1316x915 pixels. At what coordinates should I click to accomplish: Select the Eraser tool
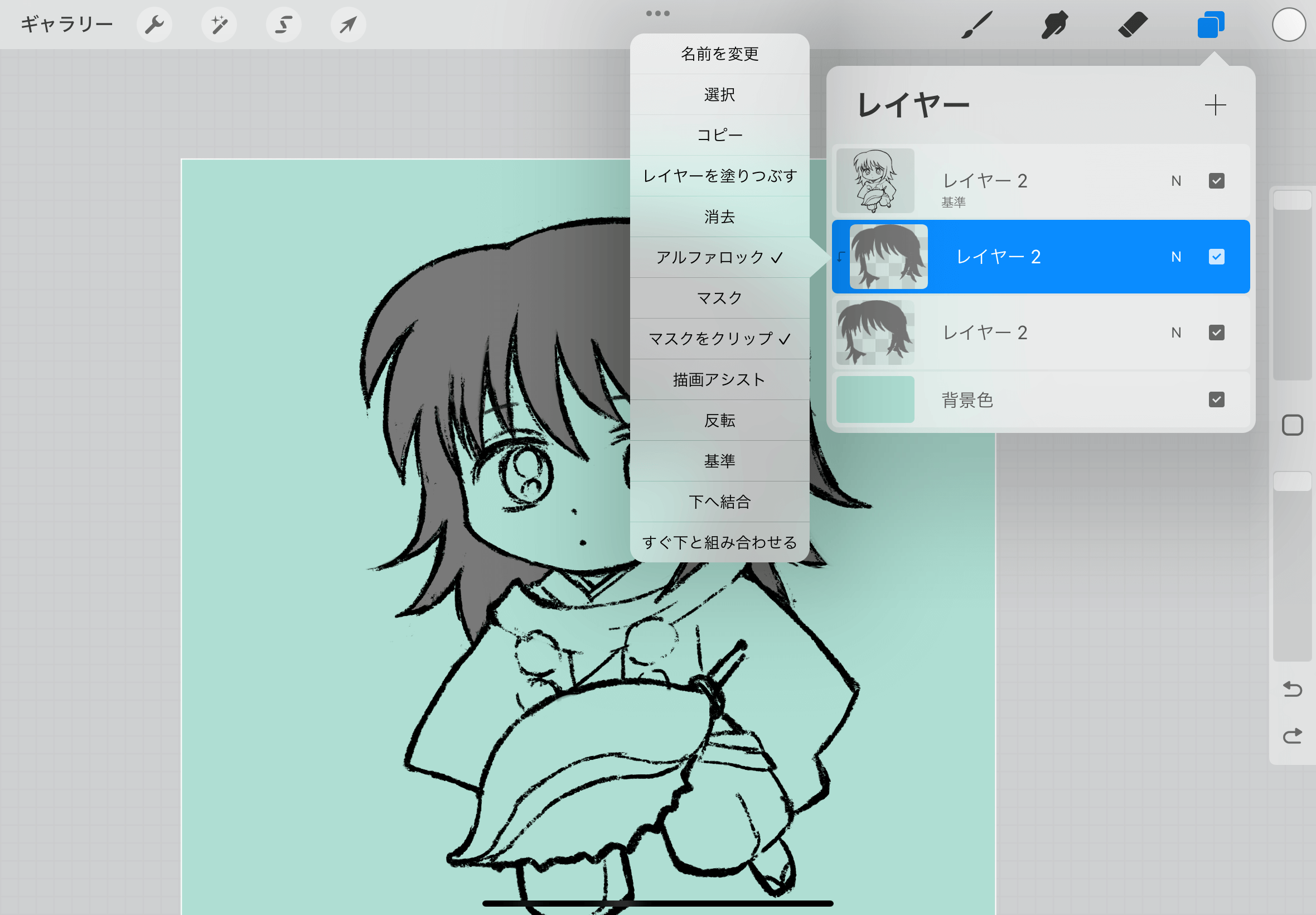click(x=1132, y=25)
